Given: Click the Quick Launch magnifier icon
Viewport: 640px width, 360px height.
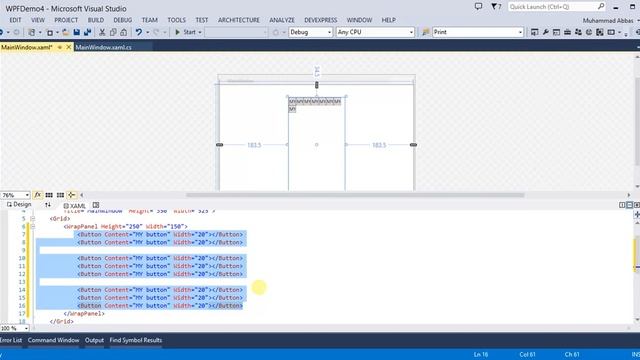Looking at the screenshot, I should pyautogui.click(x=601, y=7).
